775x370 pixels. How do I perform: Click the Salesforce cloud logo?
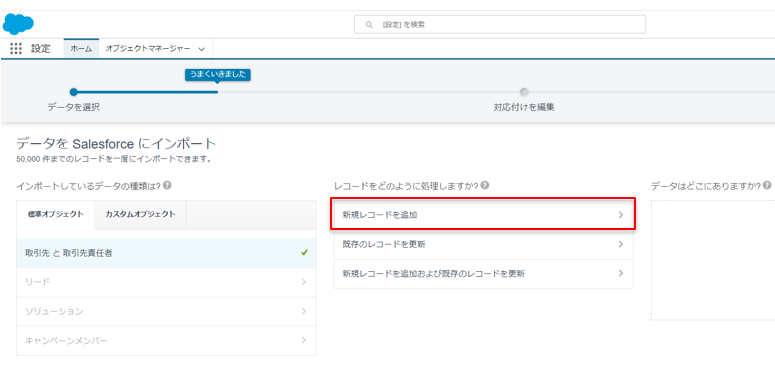tap(18, 23)
